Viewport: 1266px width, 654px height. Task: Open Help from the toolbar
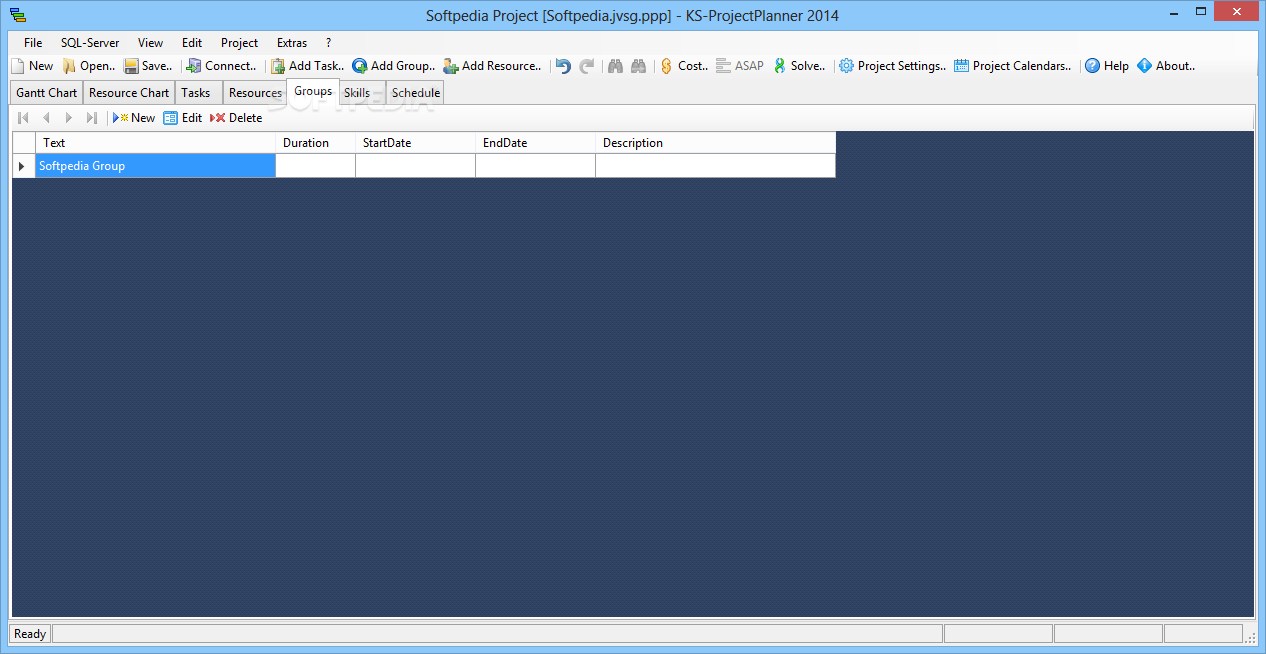click(x=1107, y=66)
